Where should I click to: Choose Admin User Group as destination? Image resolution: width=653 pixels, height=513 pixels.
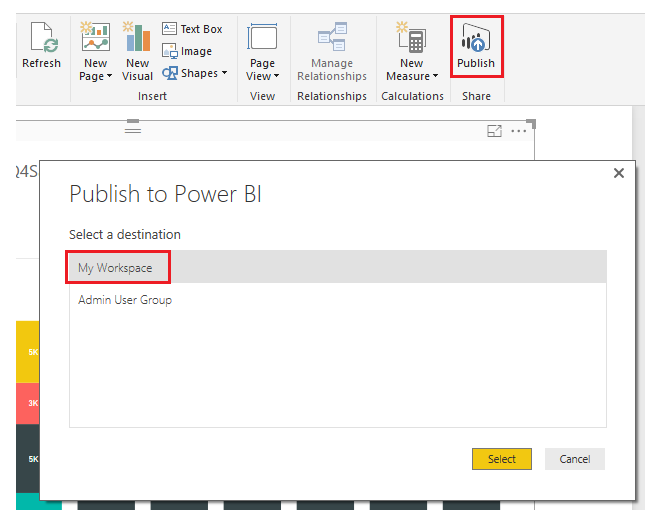click(337, 300)
